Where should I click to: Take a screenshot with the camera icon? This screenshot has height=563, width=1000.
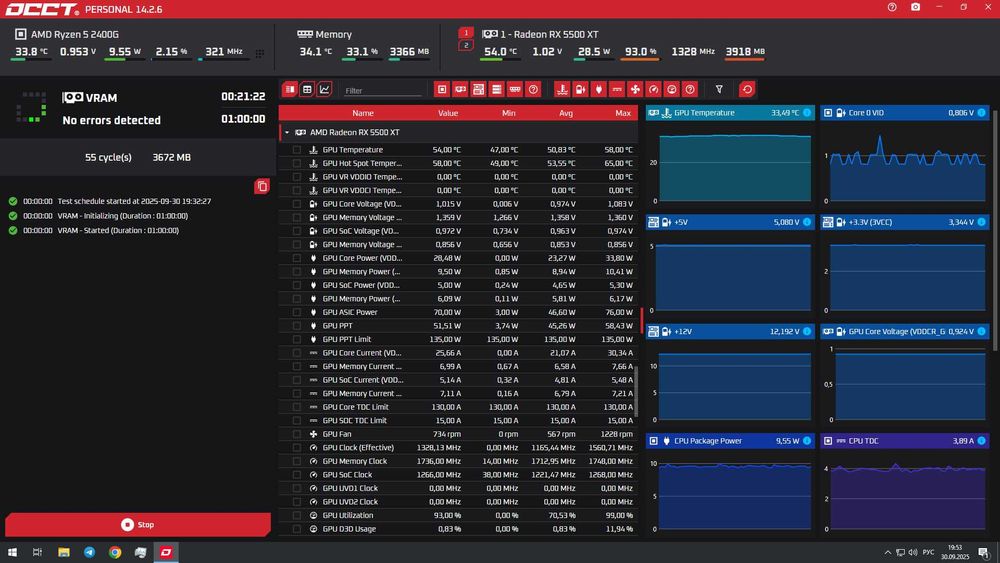(x=915, y=7)
